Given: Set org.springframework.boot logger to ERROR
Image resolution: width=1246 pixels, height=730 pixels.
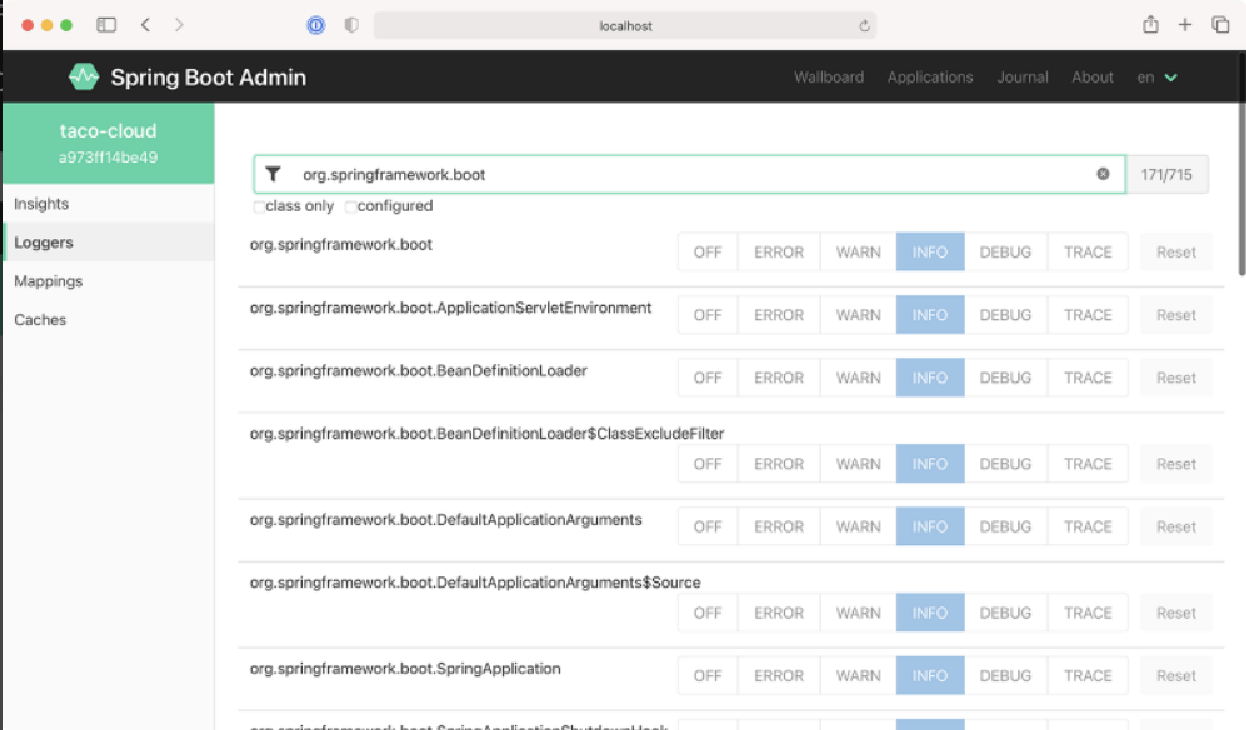Looking at the screenshot, I should [779, 252].
